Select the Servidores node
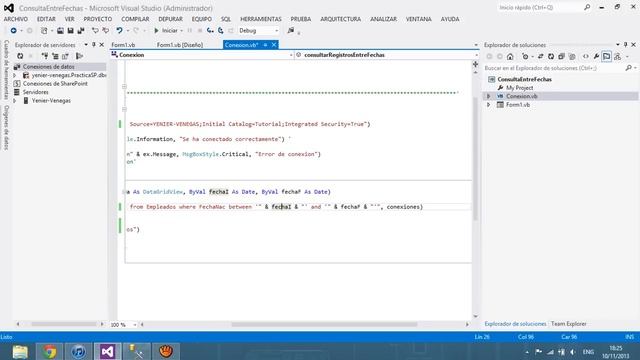This screenshot has height=360, width=640. pos(36,92)
